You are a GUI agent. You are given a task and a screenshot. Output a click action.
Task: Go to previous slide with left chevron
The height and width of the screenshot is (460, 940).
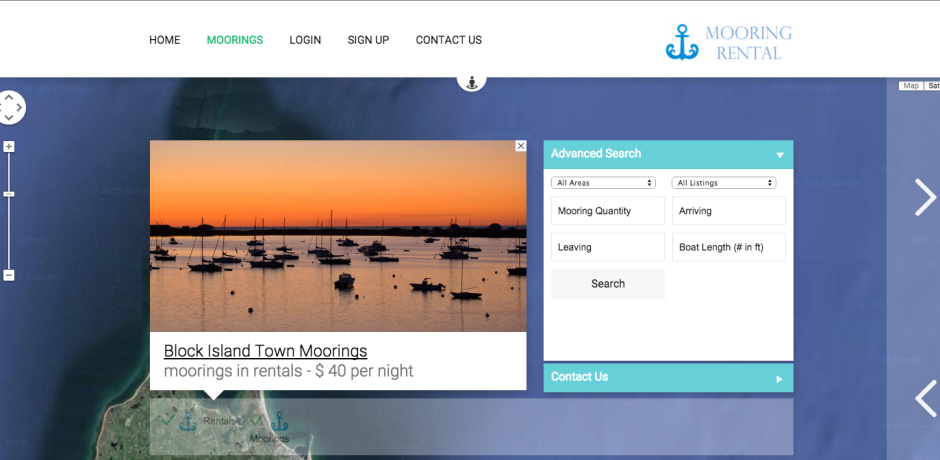click(x=924, y=398)
